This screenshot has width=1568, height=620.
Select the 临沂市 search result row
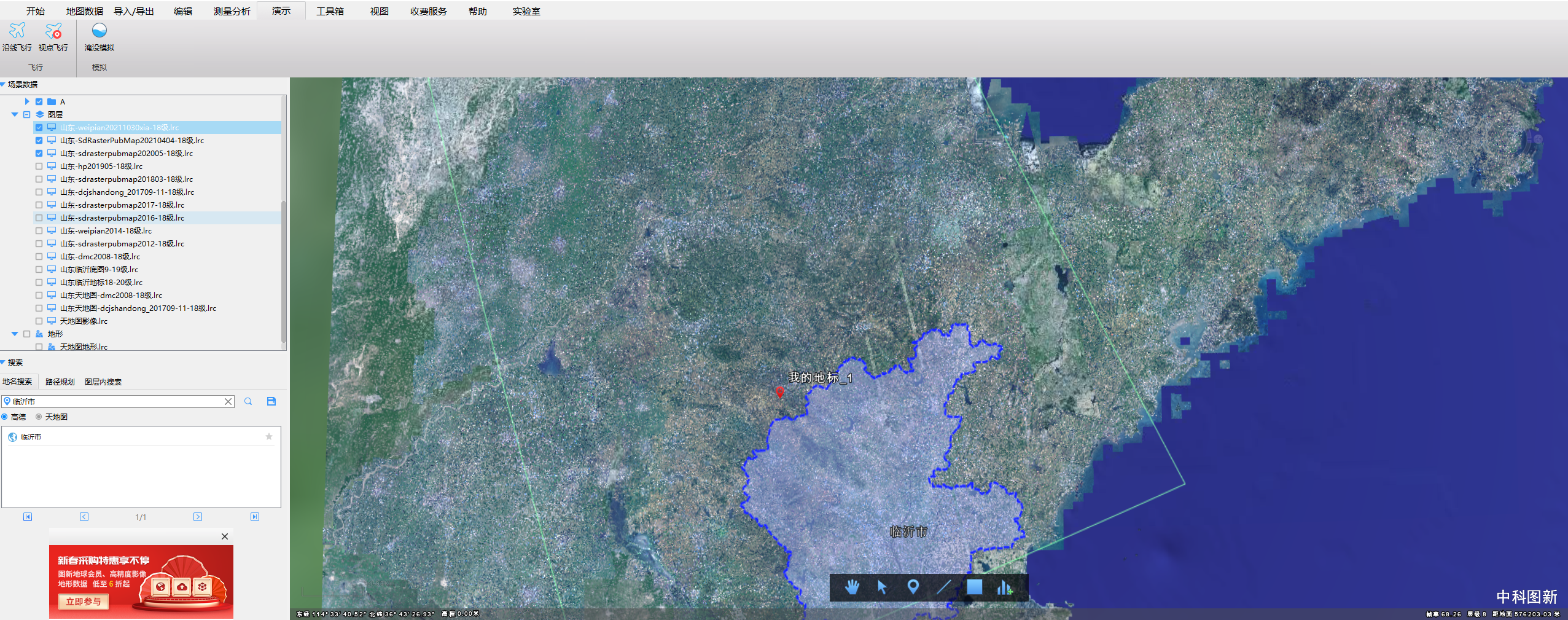141,437
